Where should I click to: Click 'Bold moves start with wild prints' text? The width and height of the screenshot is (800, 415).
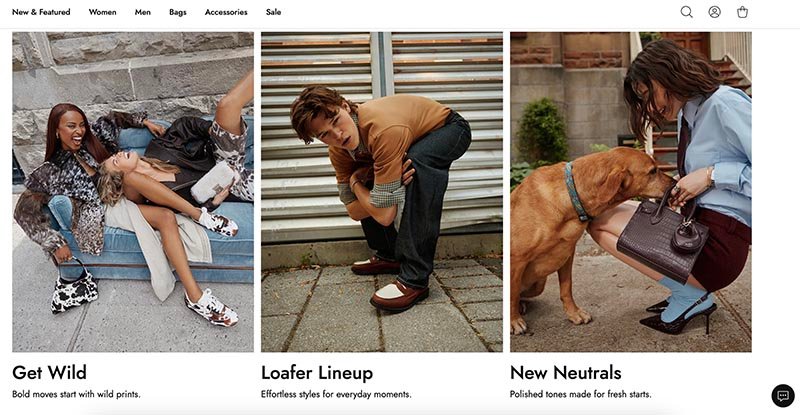[76, 394]
